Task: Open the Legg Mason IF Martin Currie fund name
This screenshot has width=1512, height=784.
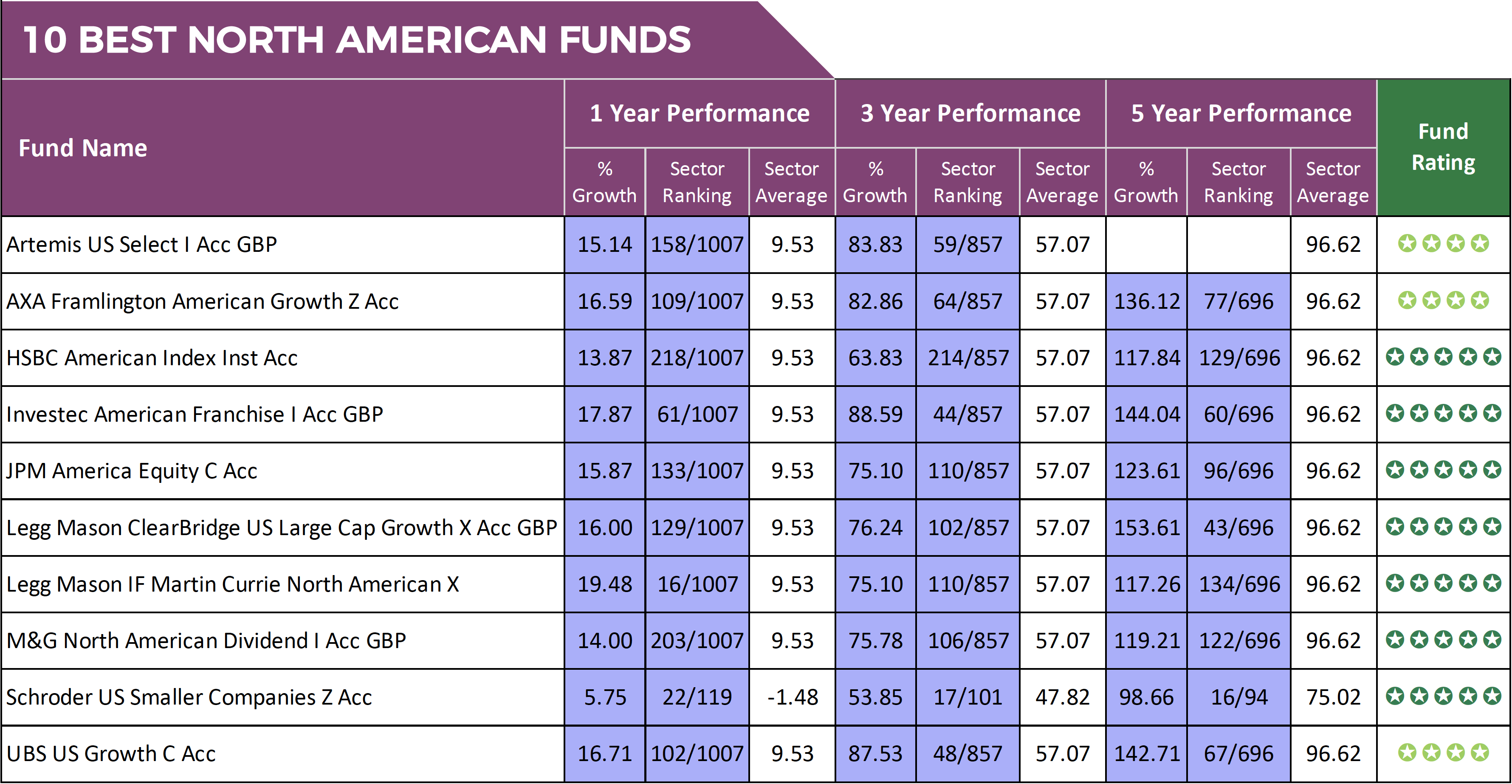Action: point(232,584)
